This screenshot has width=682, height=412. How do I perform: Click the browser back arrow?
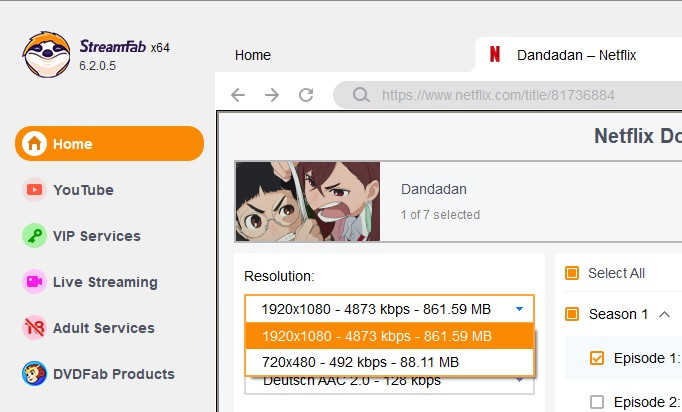tap(238, 95)
